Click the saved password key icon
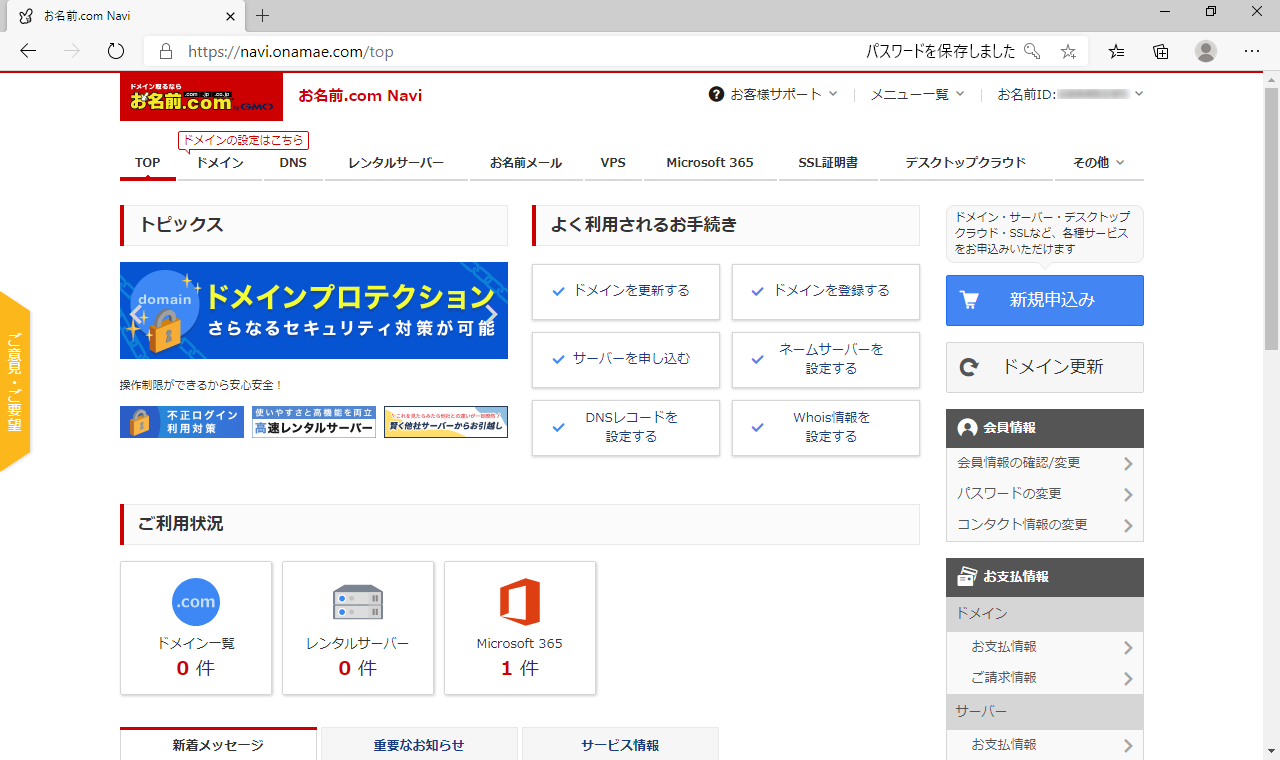The image size is (1280, 760). [x=1032, y=51]
